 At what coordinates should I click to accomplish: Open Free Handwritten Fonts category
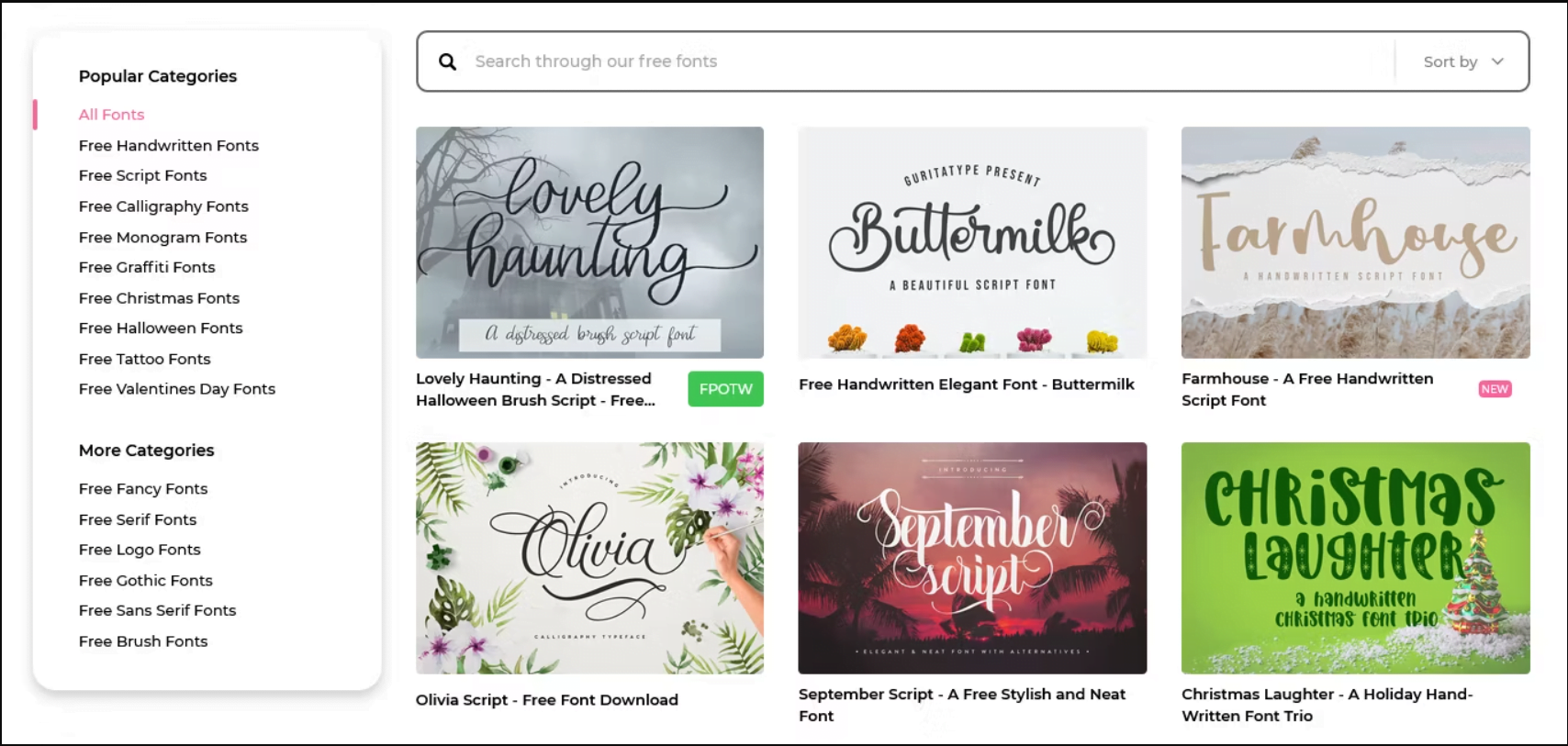(169, 145)
